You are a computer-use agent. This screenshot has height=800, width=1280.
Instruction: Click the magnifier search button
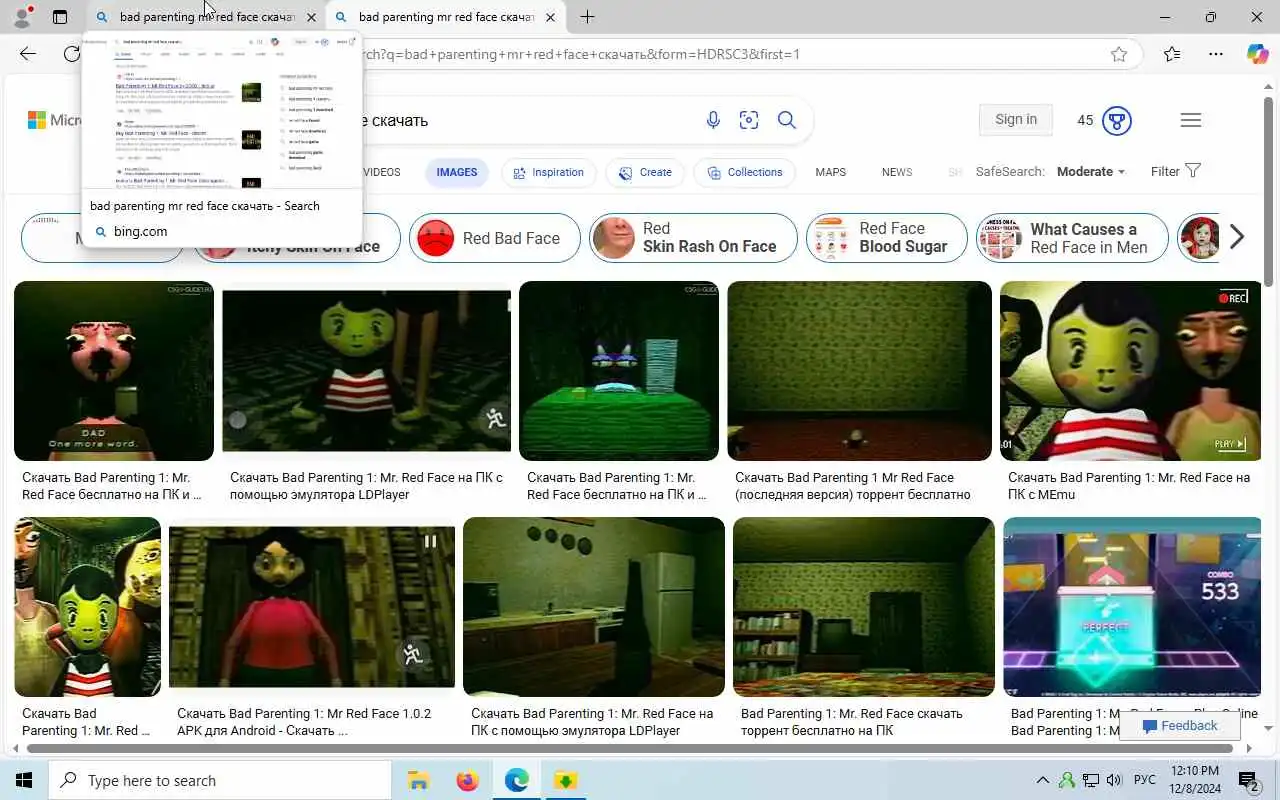[787, 120]
